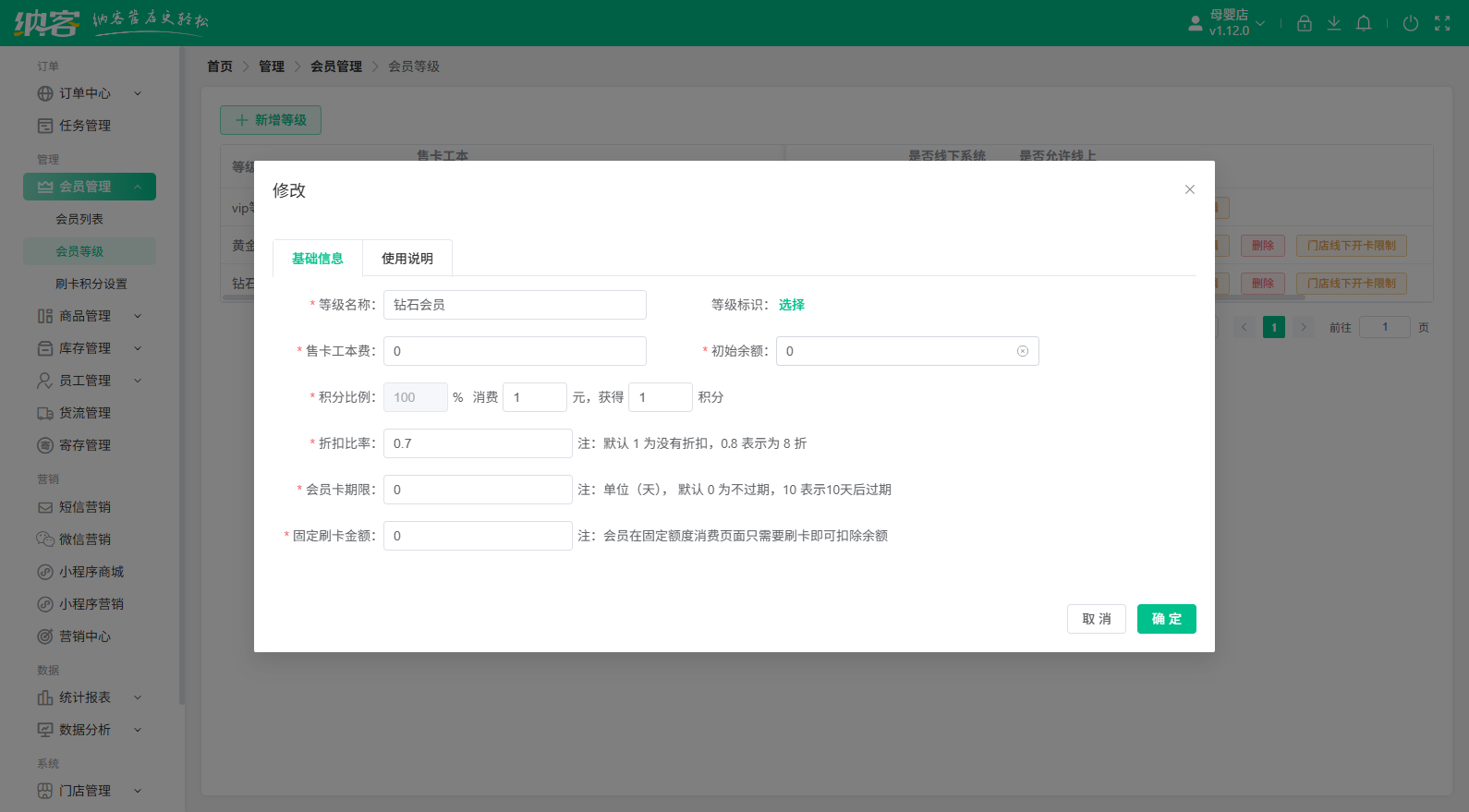The image size is (1469, 812).
Task: Expand the 订单中心 sidebar menu
Action: pyautogui.click(x=89, y=93)
